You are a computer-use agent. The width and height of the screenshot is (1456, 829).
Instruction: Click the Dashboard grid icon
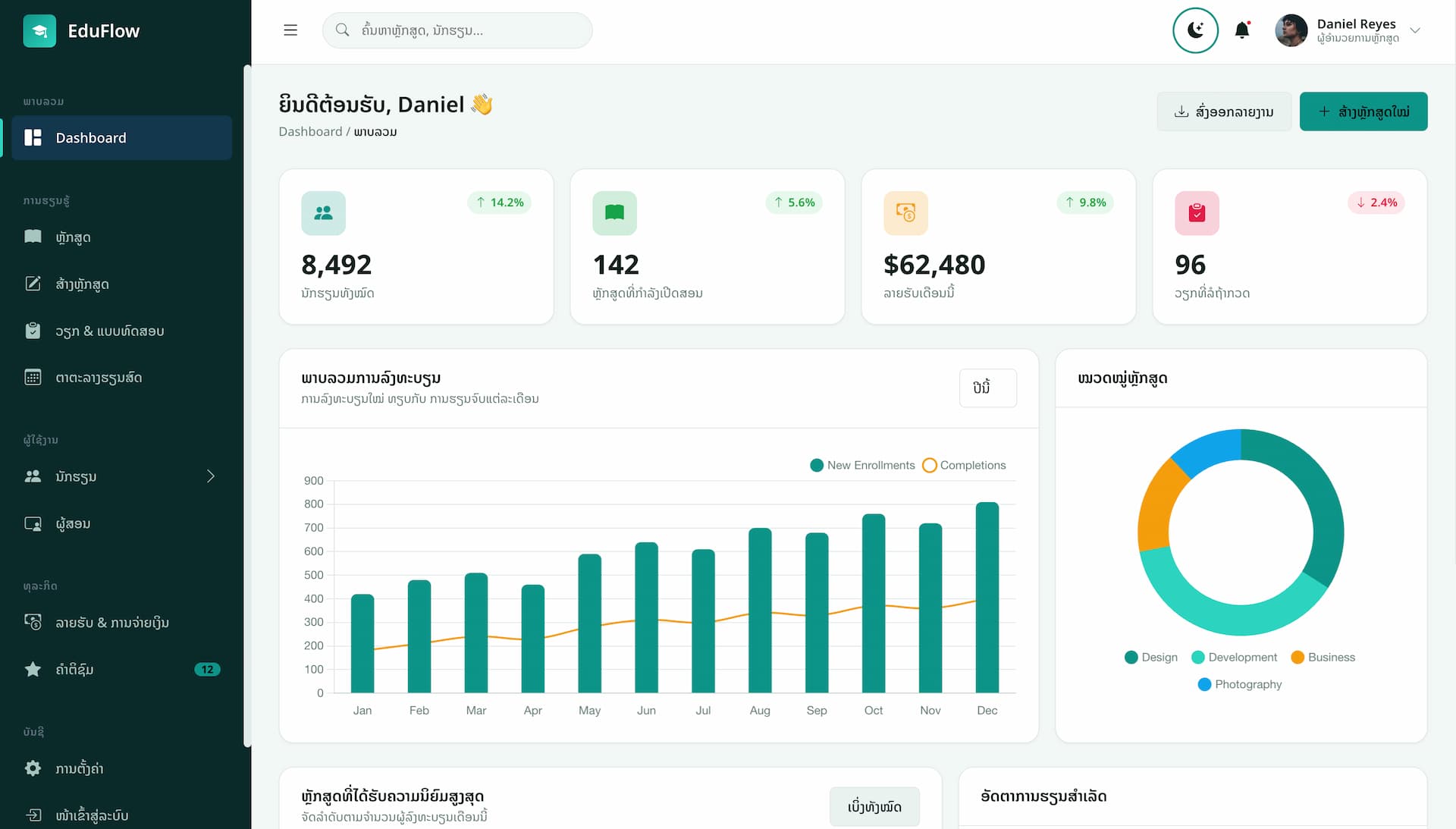(33, 138)
